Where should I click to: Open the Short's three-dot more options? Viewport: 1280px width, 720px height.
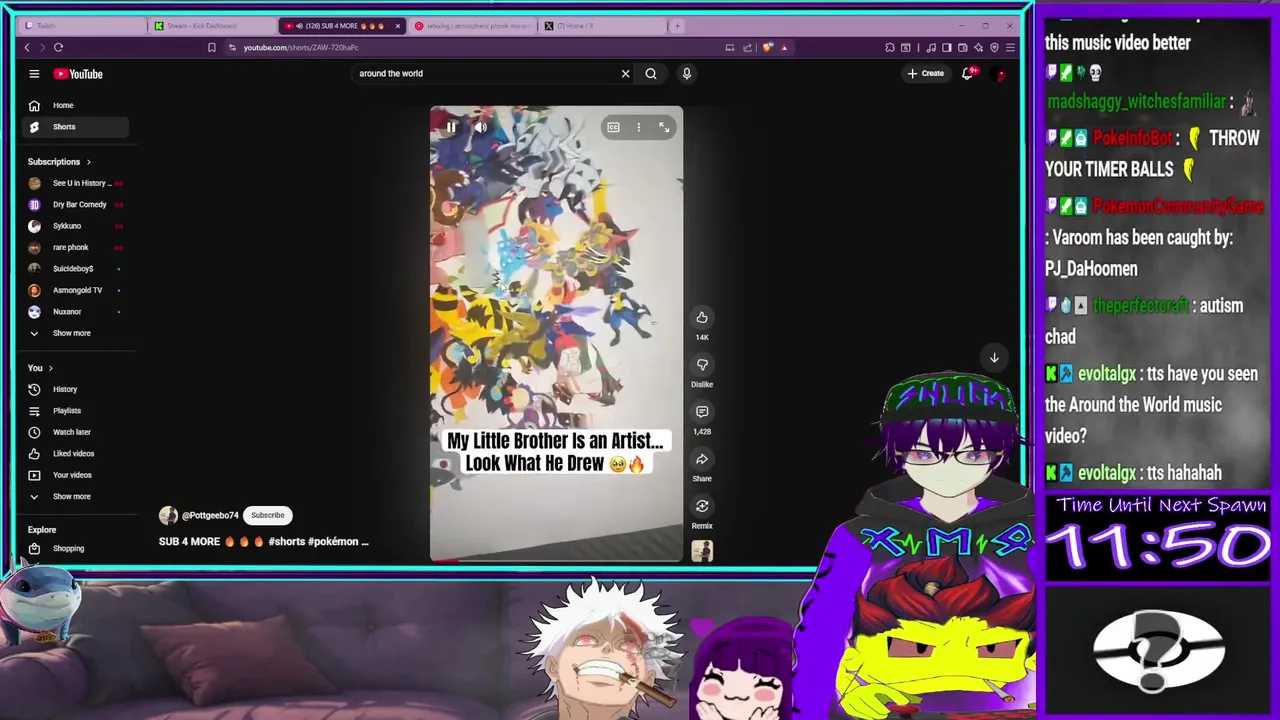click(x=639, y=127)
